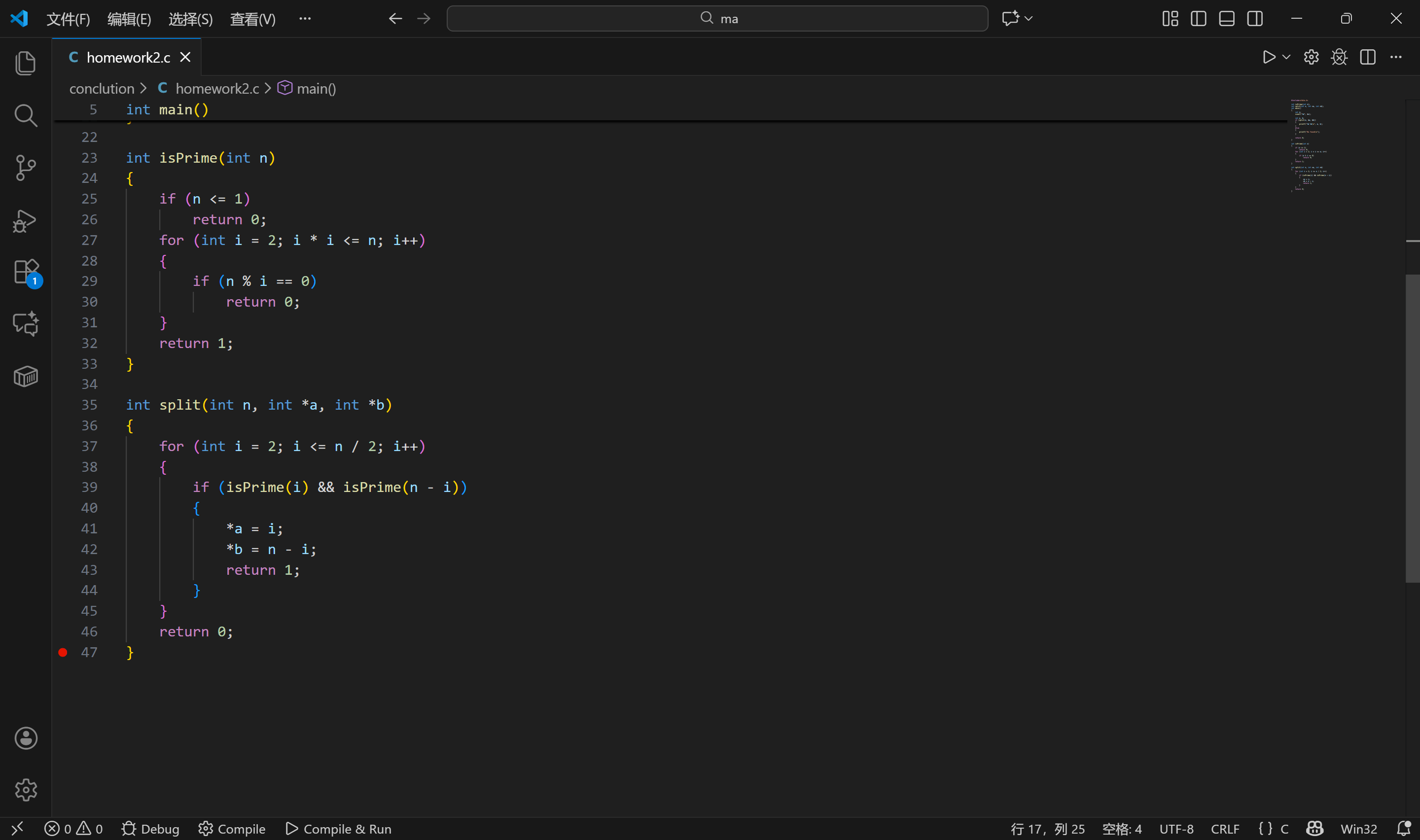Expand the run button dropdown arrow

(x=1286, y=57)
